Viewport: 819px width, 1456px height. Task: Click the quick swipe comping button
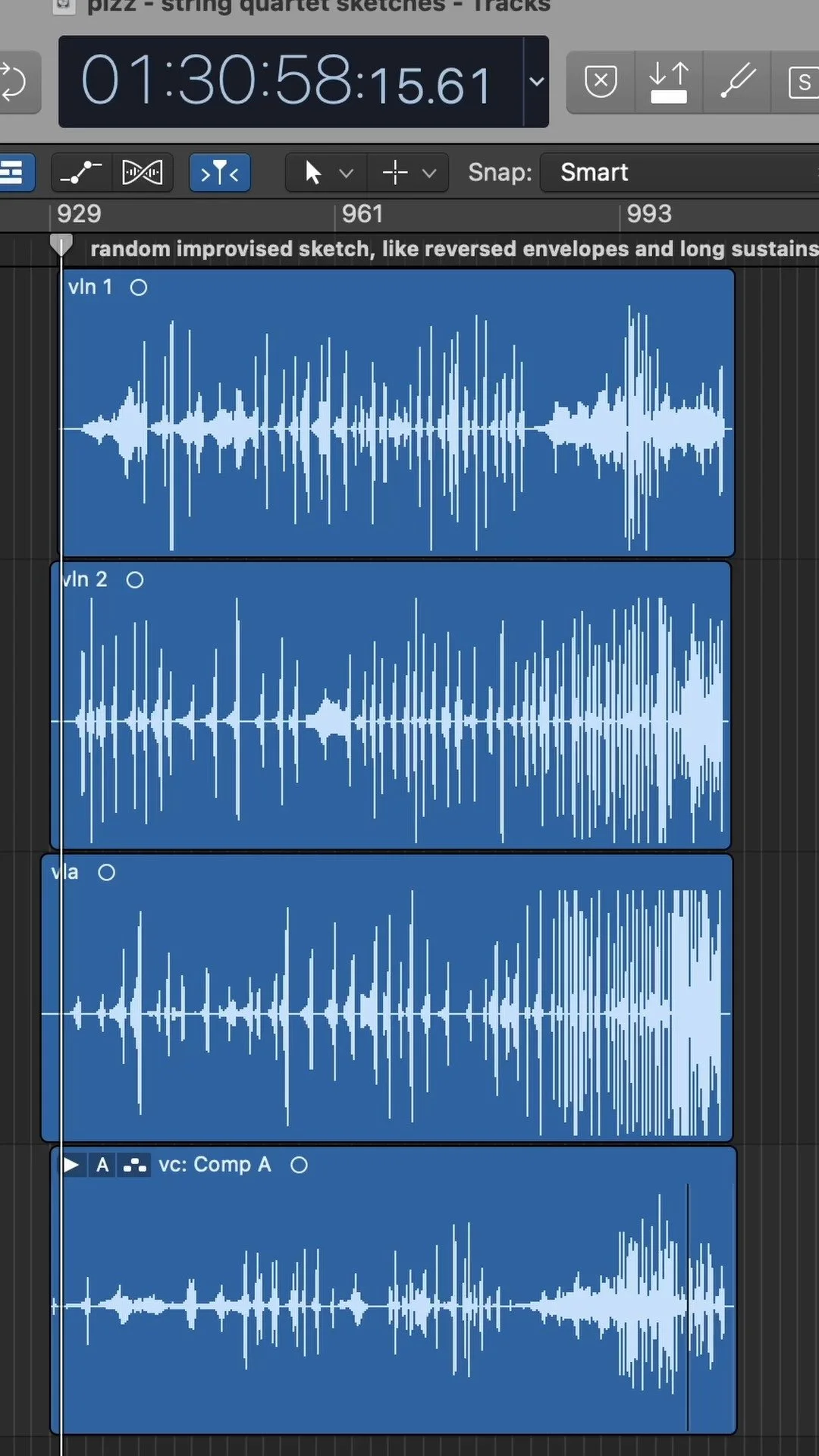(135, 1165)
